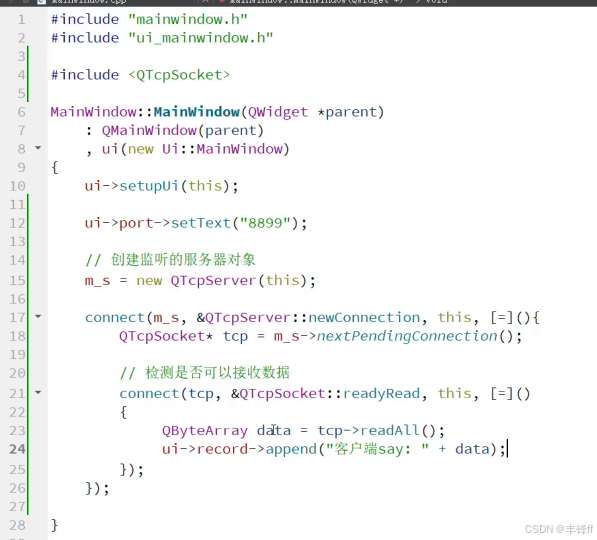
Task: Click the "客户端say: " string literal
Action: pos(378,449)
